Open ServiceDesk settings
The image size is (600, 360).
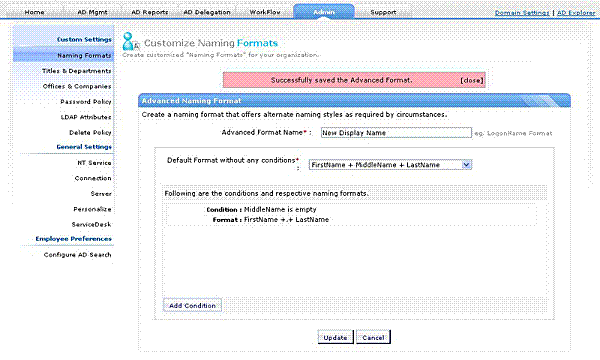(91, 224)
